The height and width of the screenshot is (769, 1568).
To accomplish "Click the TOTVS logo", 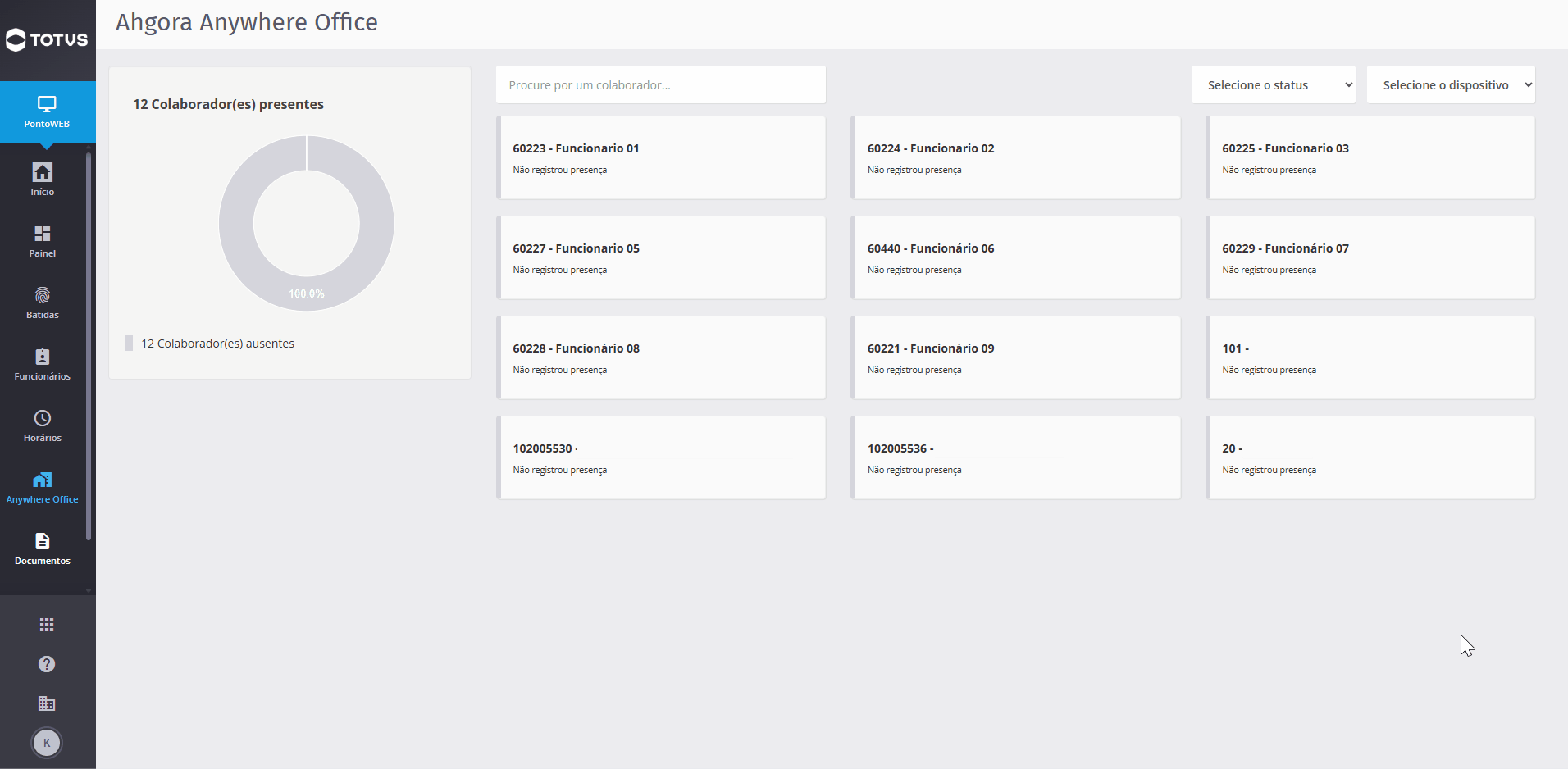I will coord(47,39).
